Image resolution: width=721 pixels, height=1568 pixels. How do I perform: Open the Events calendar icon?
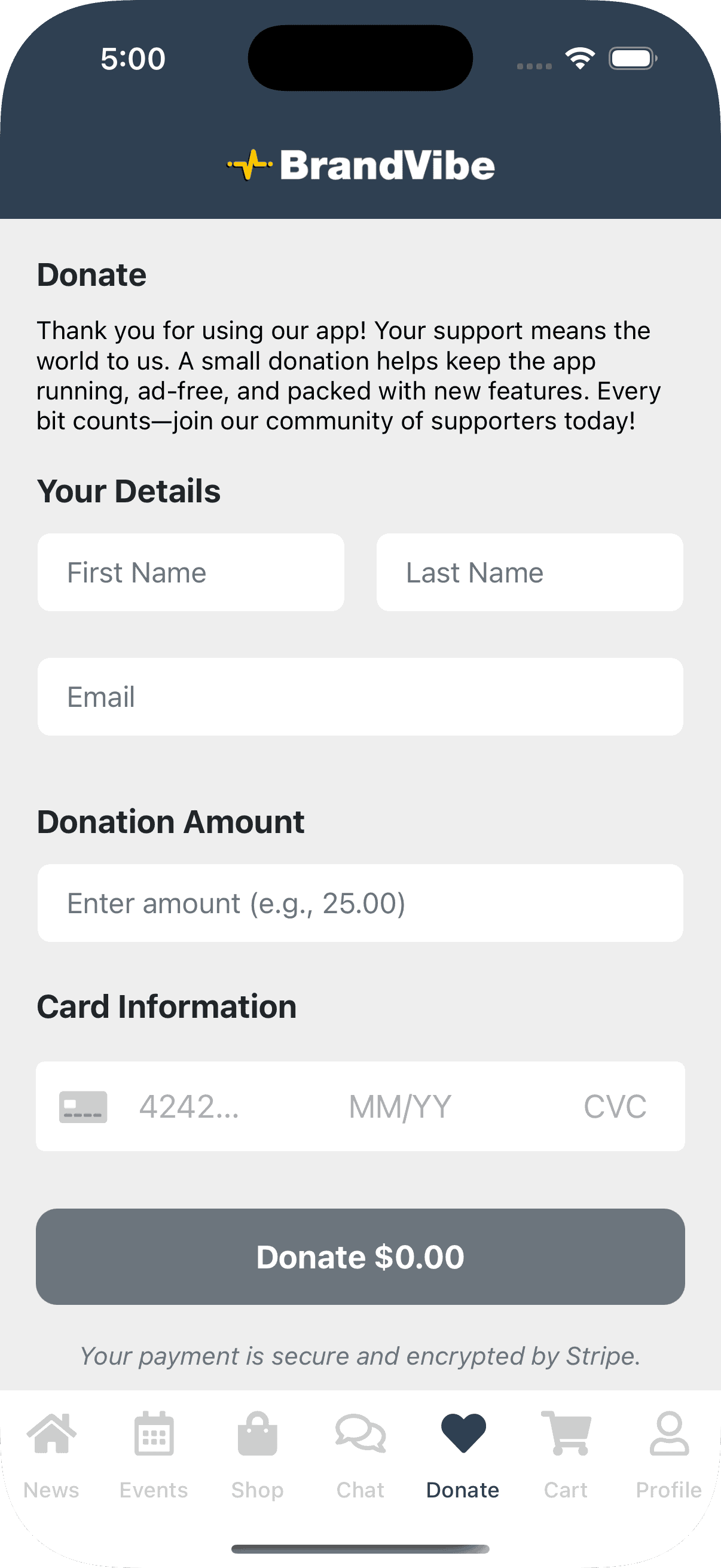point(154,1433)
